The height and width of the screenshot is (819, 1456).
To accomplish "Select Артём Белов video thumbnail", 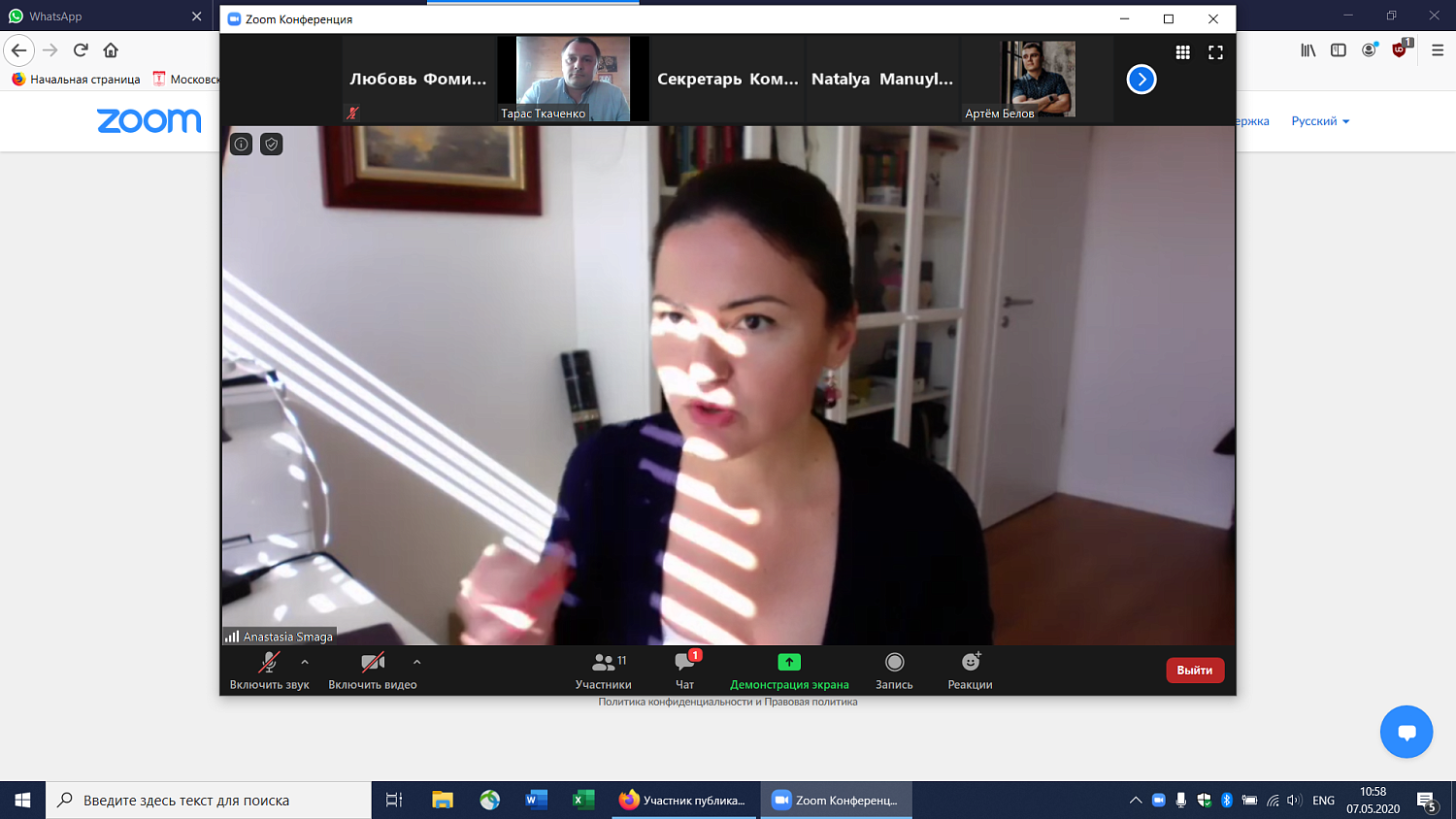I will click(1037, 79).
